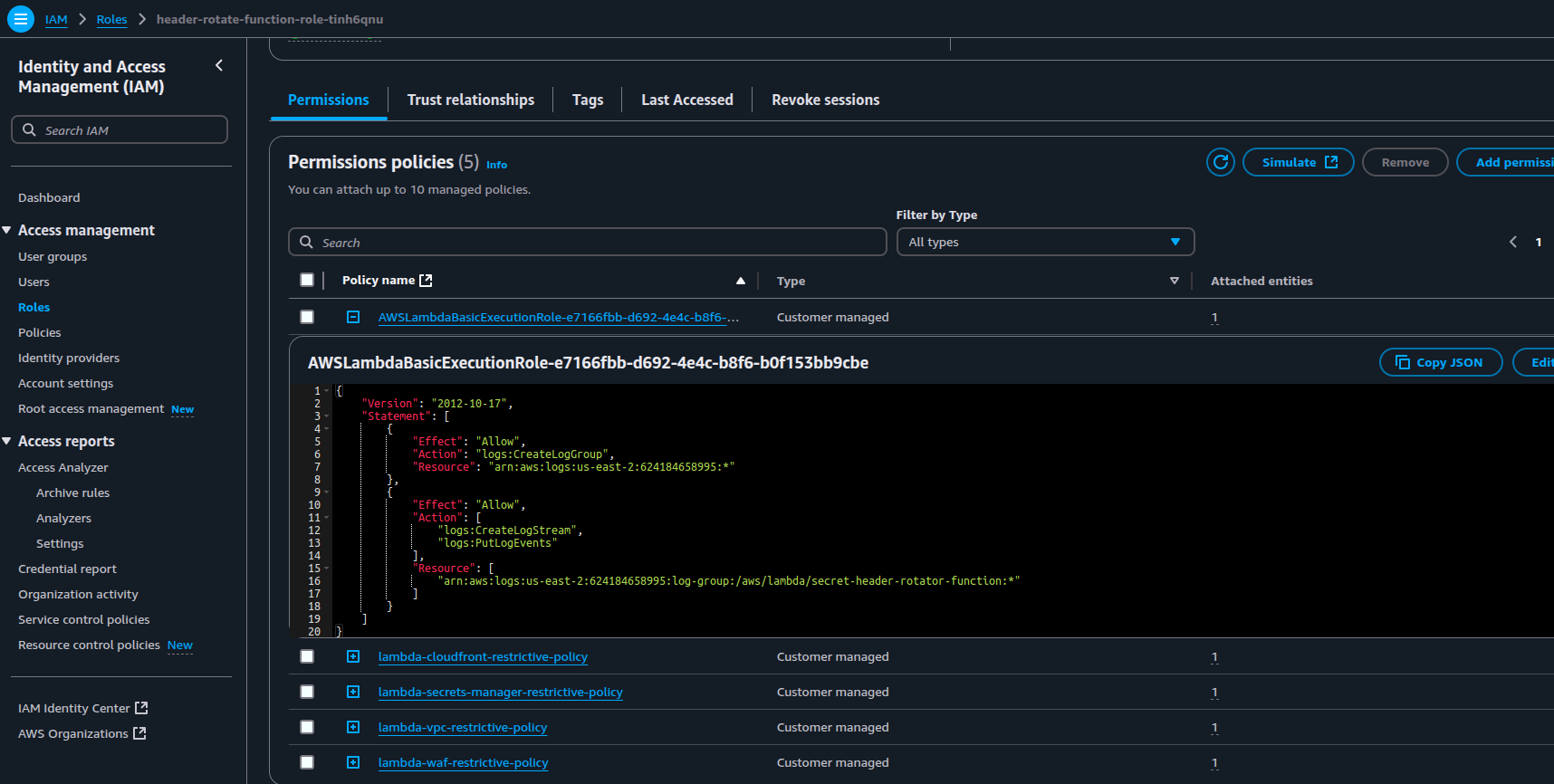Open Identity providers in the sidebar
Screen dimensions: 1554x784
point(69,358)
